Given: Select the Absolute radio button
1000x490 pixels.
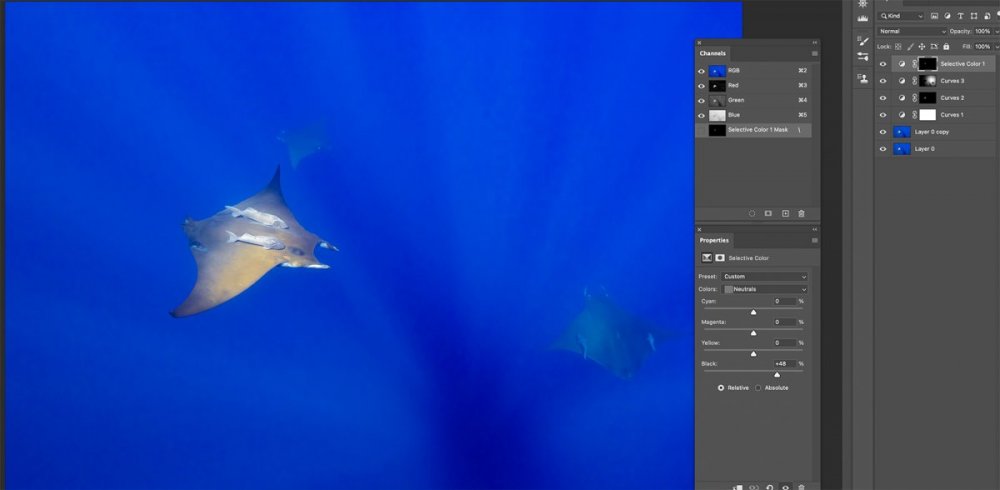Looking at the screenshot, I should pos(758,388).
